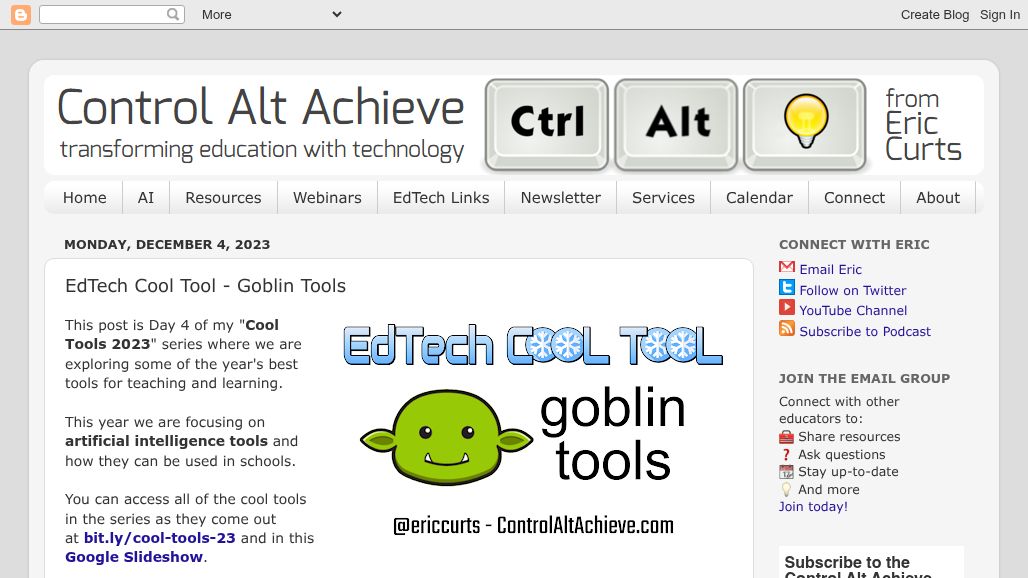1028x578 pixels.
Task: Click the lightbulb key in the site banner
Action: pyautogui.click(x=805, y=125)
